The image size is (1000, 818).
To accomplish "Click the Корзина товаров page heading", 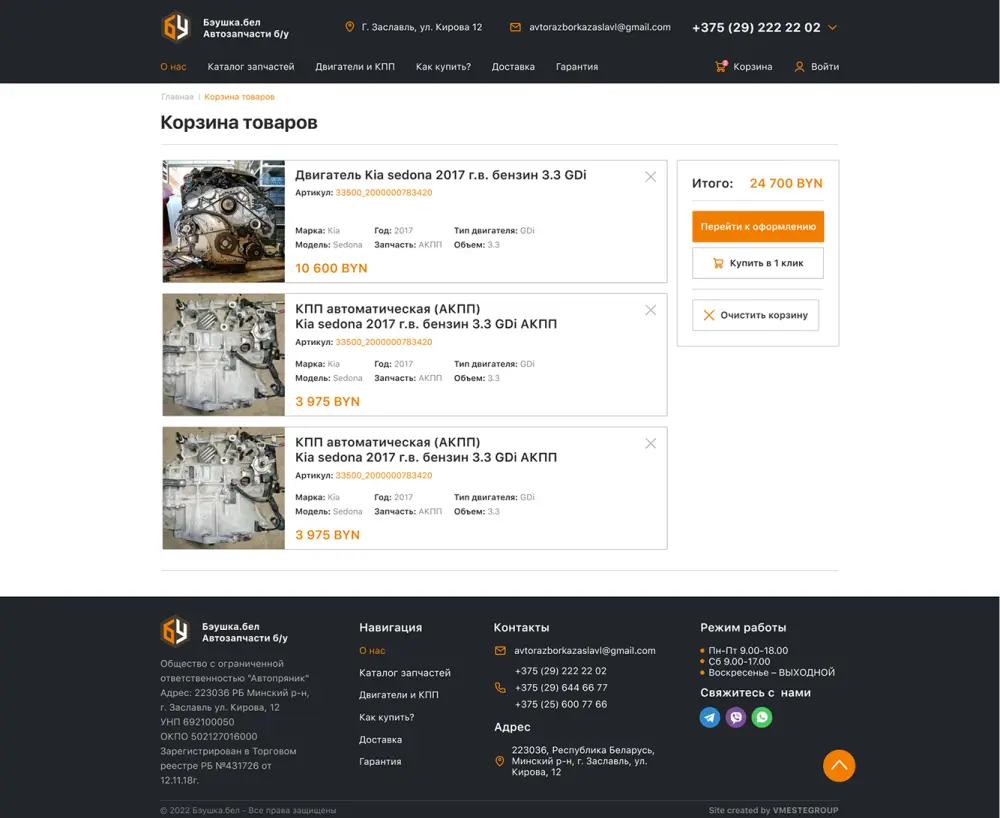I will [x=239, y=122].
